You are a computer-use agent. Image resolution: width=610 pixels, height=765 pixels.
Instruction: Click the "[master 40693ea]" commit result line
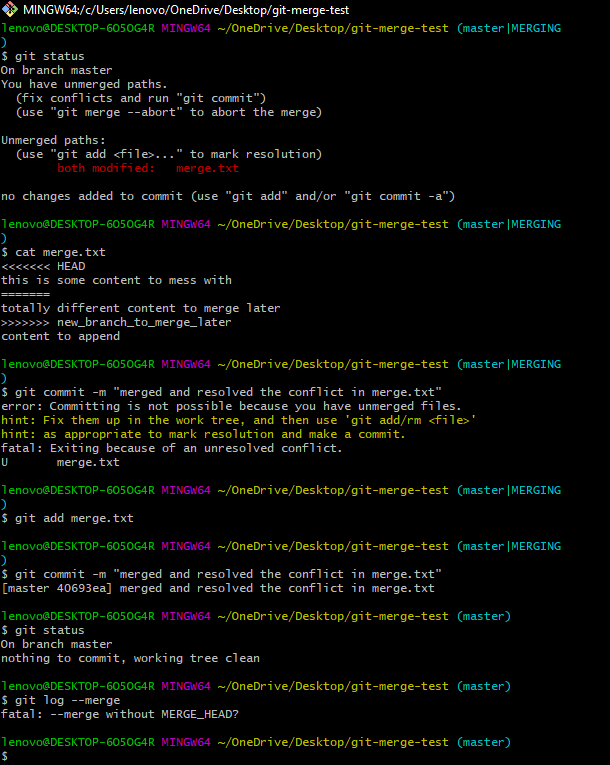tap(218, 588)
